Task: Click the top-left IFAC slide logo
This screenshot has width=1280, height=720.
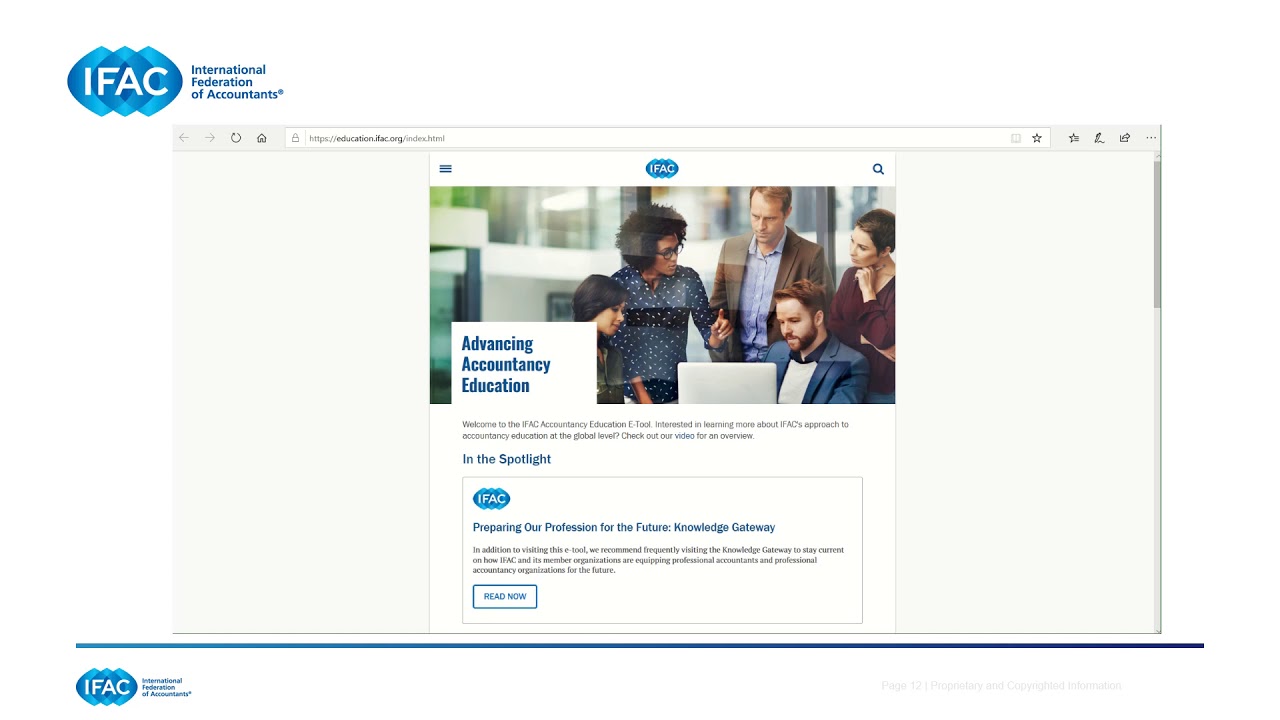Action: pos(175,82)
